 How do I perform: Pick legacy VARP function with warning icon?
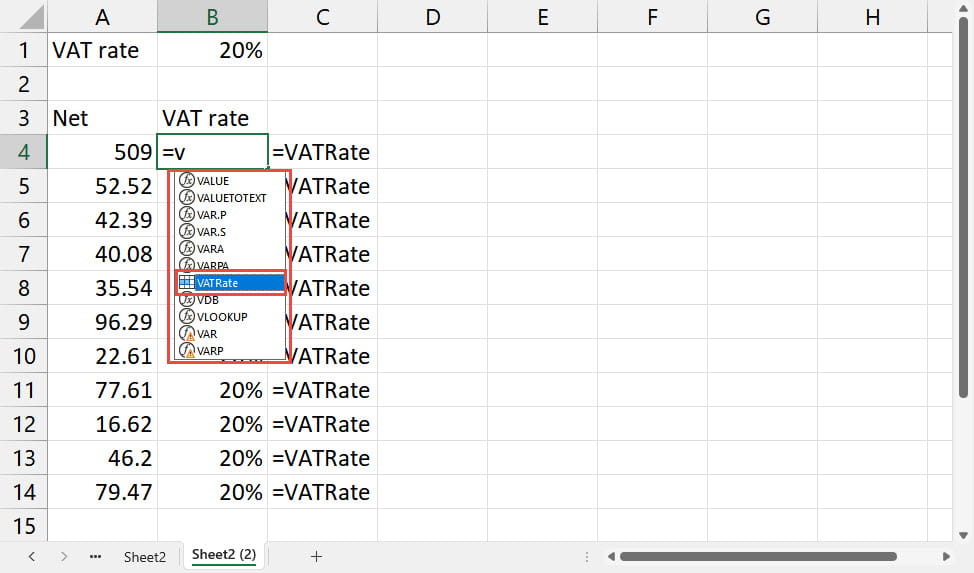pyautogui.click(x=210, y=351)
